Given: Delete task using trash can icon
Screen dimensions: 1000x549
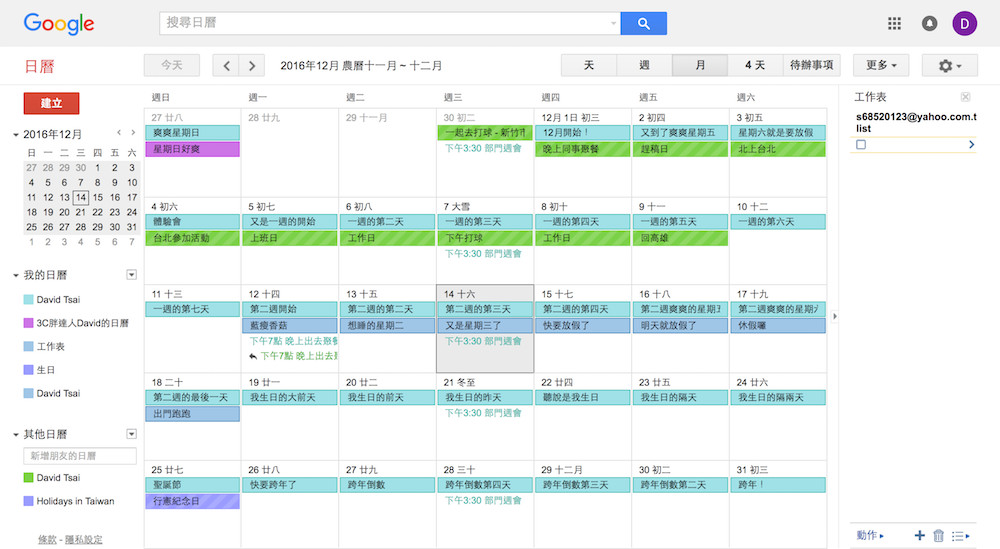Looking at the screenshot, I should tap(938, 536).
